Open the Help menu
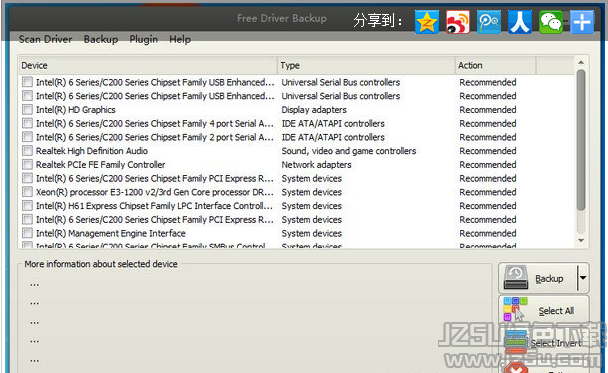This screenshot has height=373, width=608. pyautogui.click(x=180, y=39)
